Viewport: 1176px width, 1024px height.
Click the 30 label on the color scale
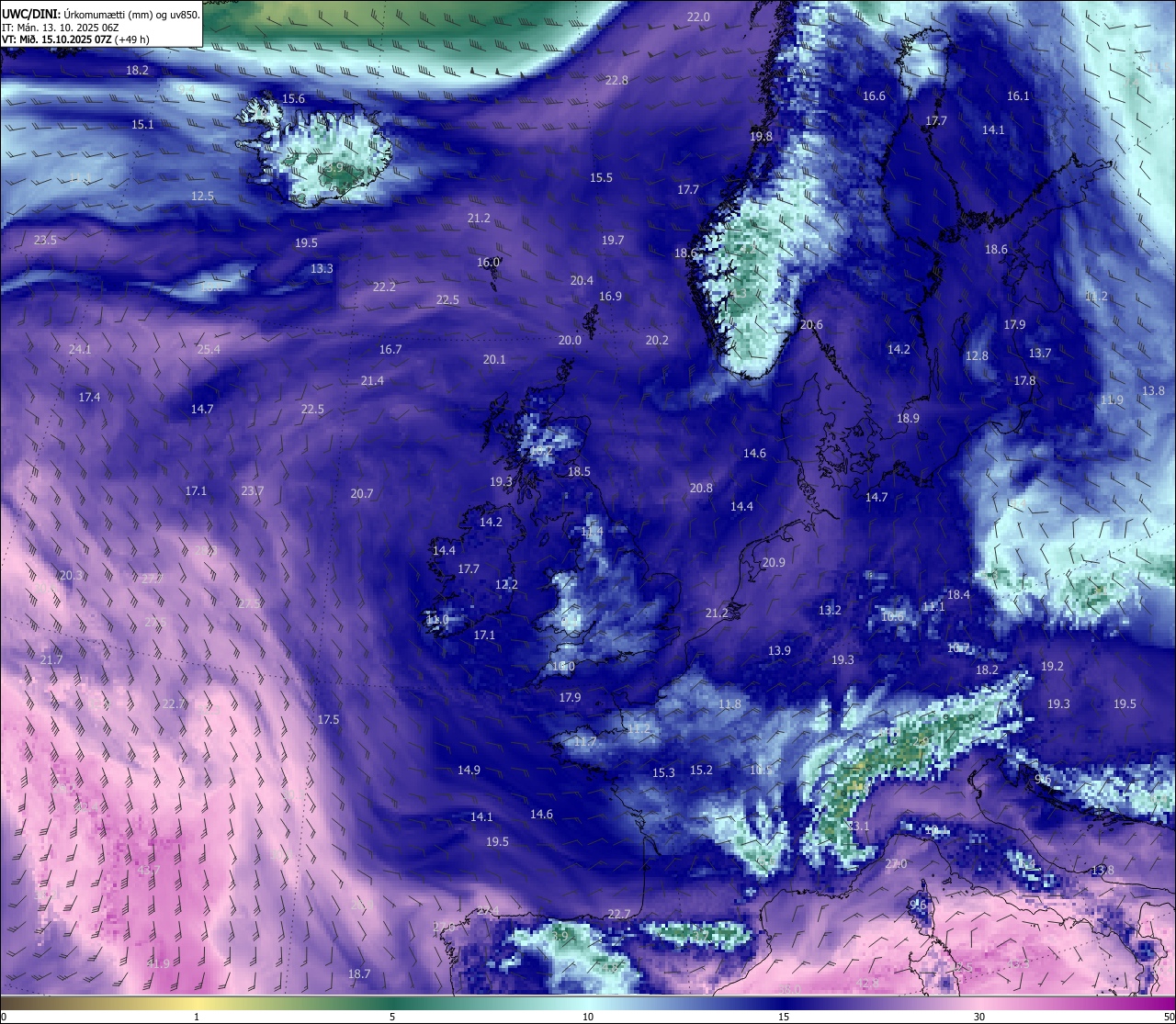pos(979,1017)
